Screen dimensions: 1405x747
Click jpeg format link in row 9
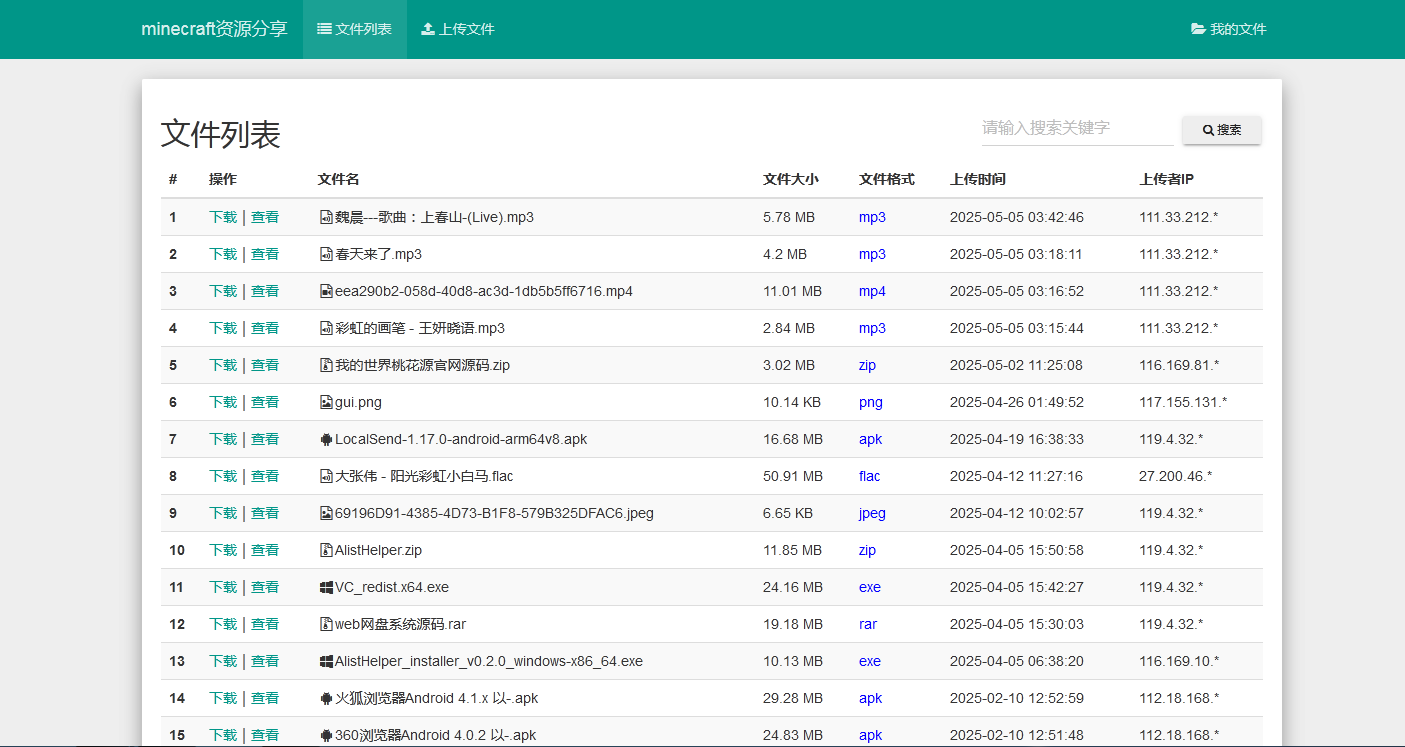[872, 513]
